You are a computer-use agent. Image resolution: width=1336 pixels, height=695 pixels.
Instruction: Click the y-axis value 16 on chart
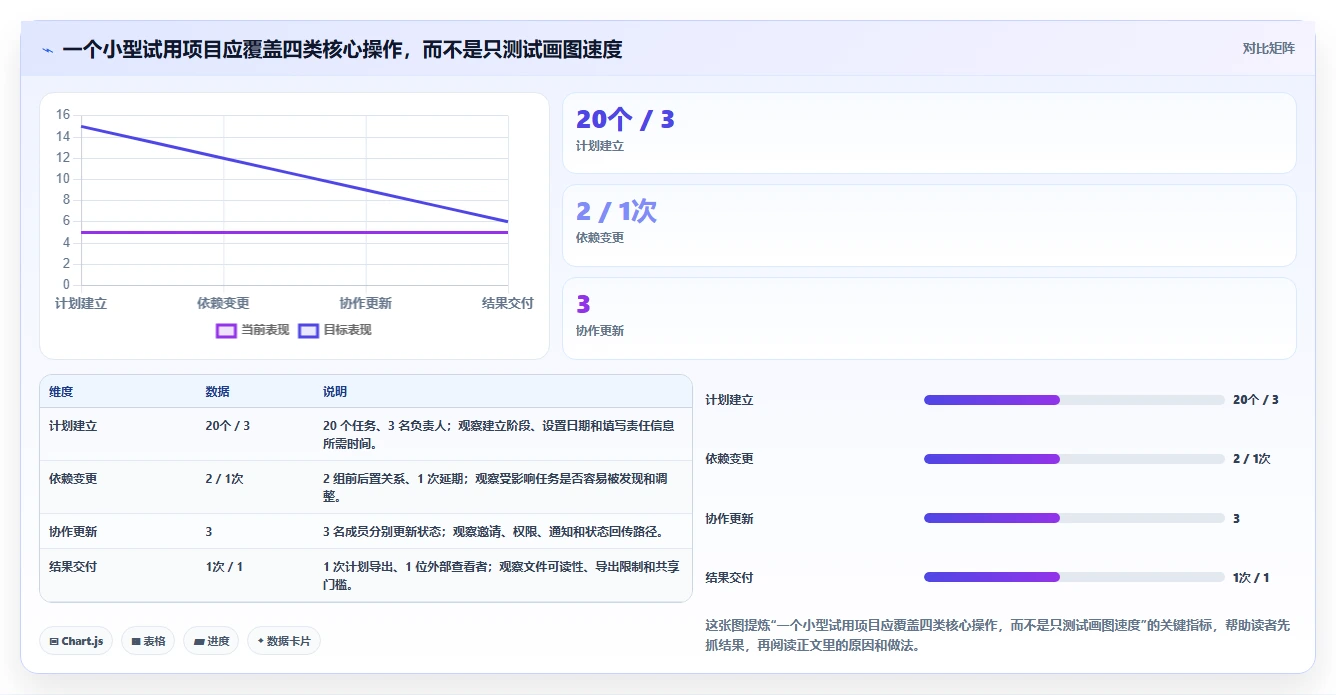point(63,115)
